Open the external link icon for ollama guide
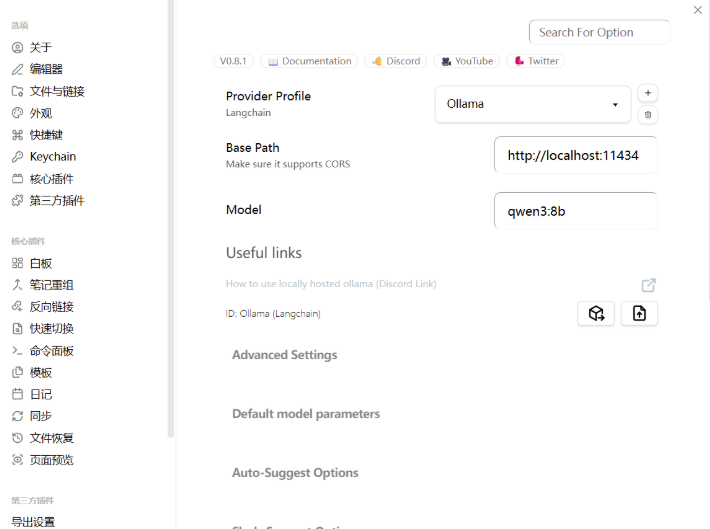710x529 pixels. [648, 285]
